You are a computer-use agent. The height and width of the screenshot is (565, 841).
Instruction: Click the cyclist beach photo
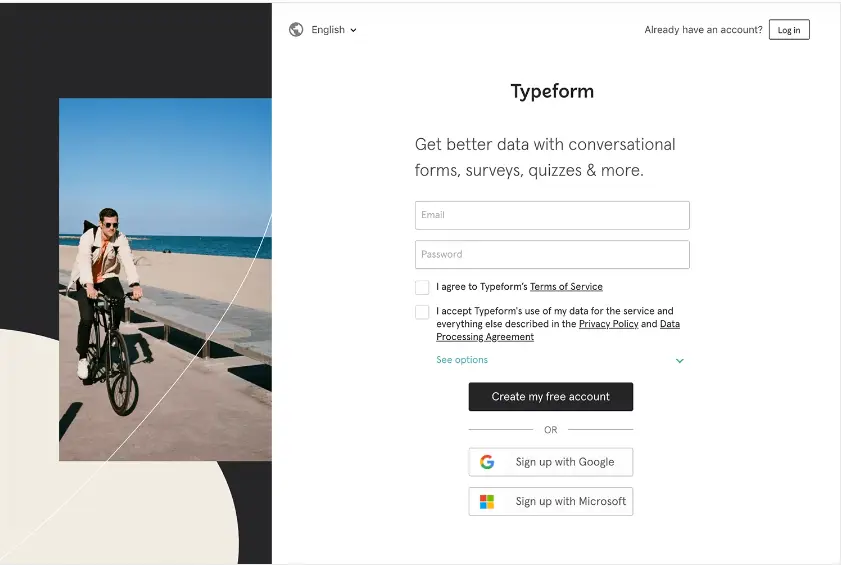pyautogui.click(x=165, y=280)
